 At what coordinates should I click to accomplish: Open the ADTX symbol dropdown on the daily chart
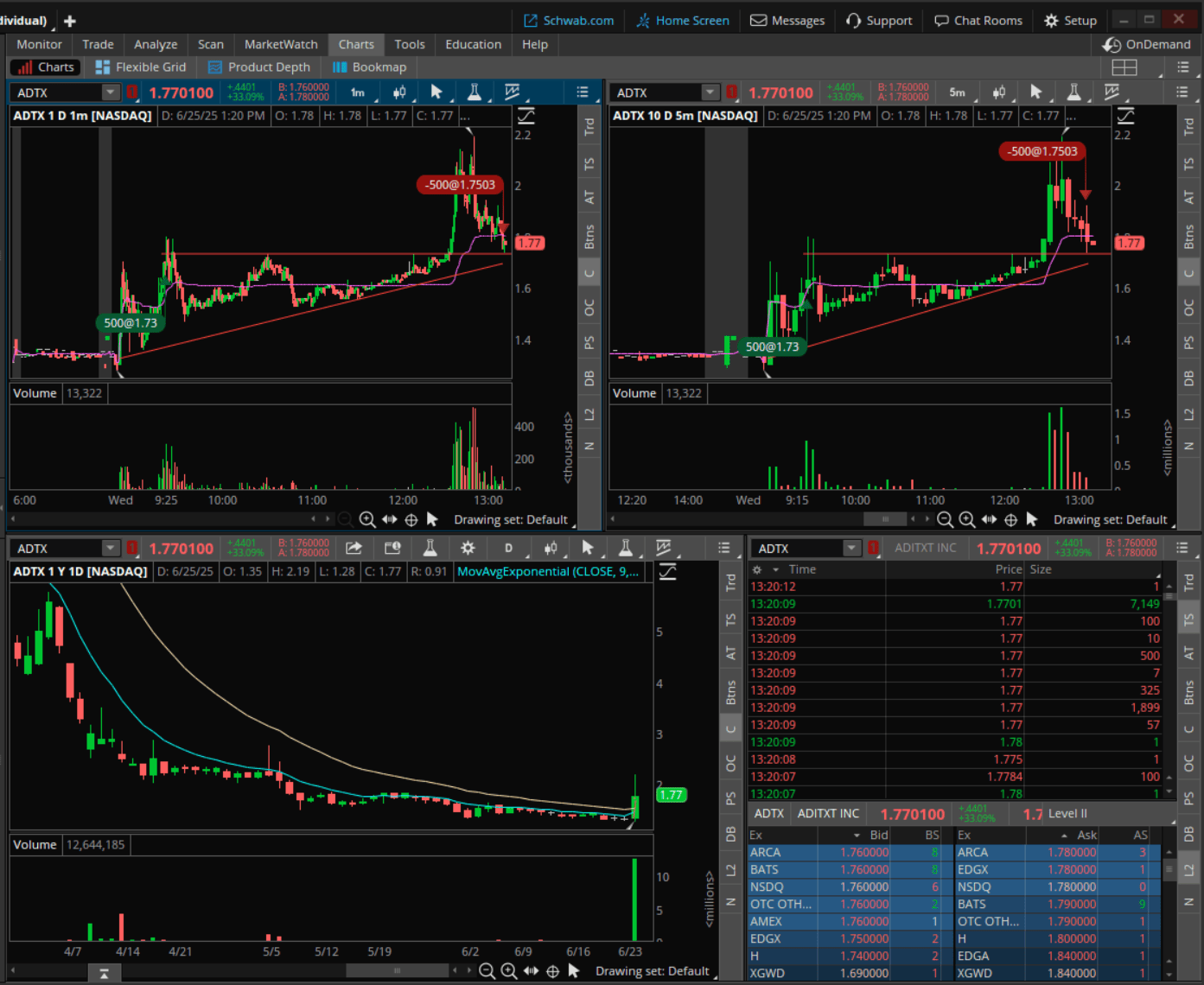(x=110, y=548)
